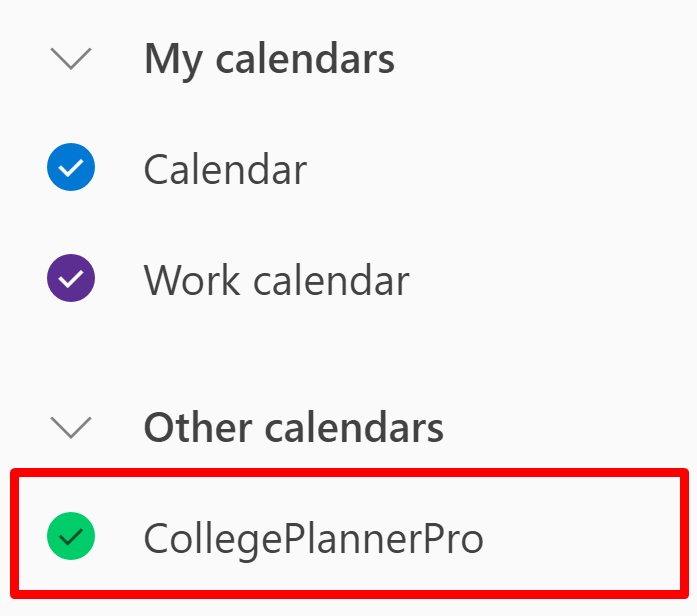697x616 pixels.
Task: Toggle visibility of the Work calendar
Action: (x=71, y=278)
